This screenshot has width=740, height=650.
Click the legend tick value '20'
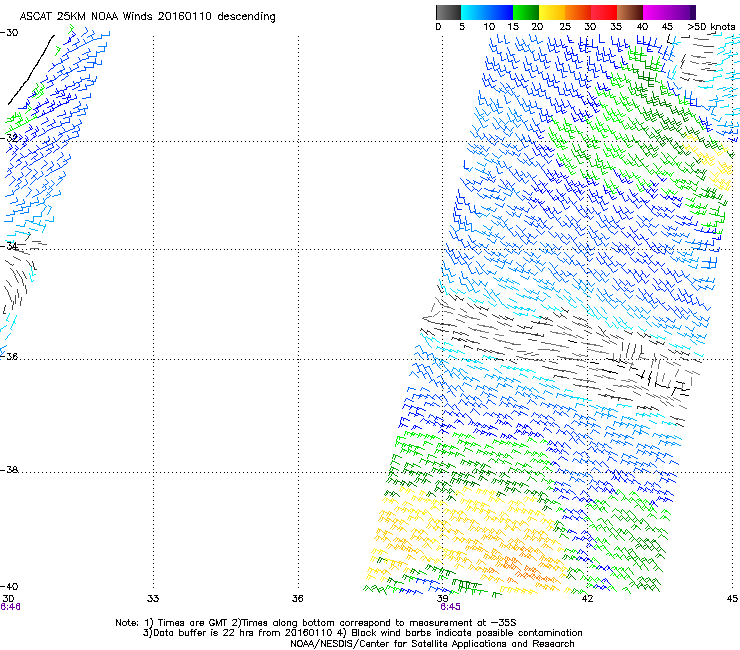537,27
